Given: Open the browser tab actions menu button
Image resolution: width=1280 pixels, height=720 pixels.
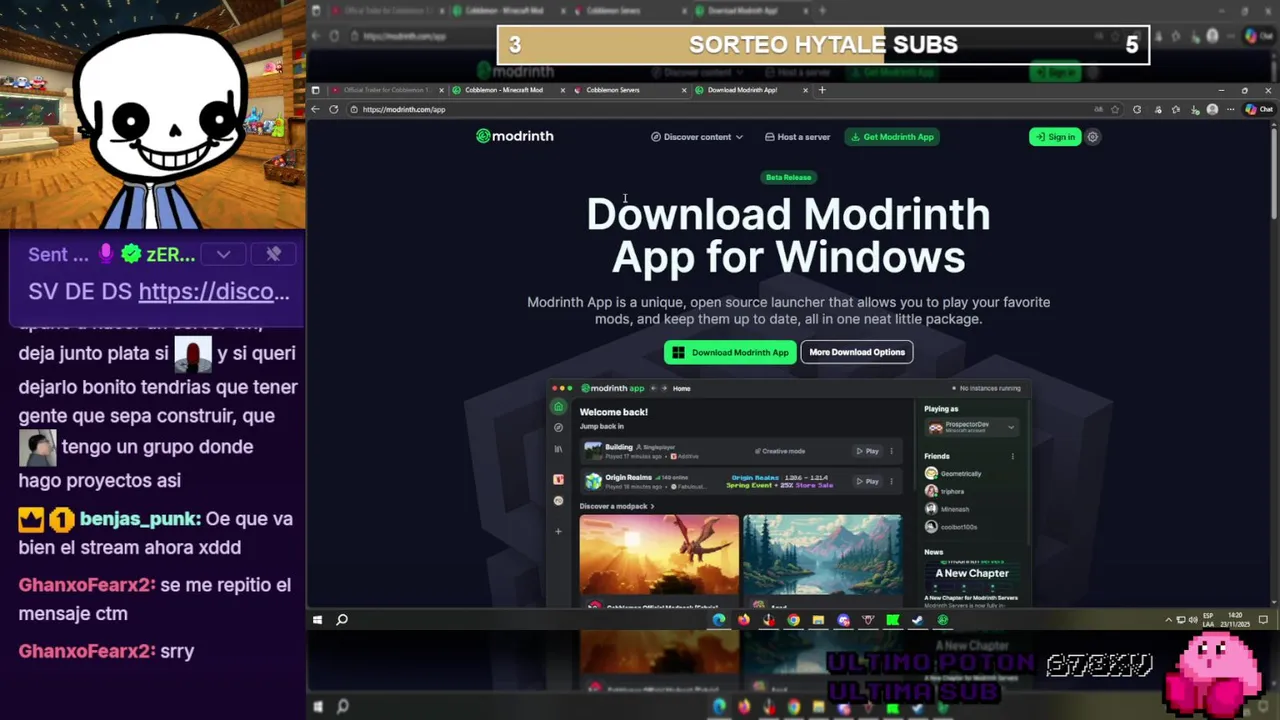Looking at the screenshot, I should (316, 90).
